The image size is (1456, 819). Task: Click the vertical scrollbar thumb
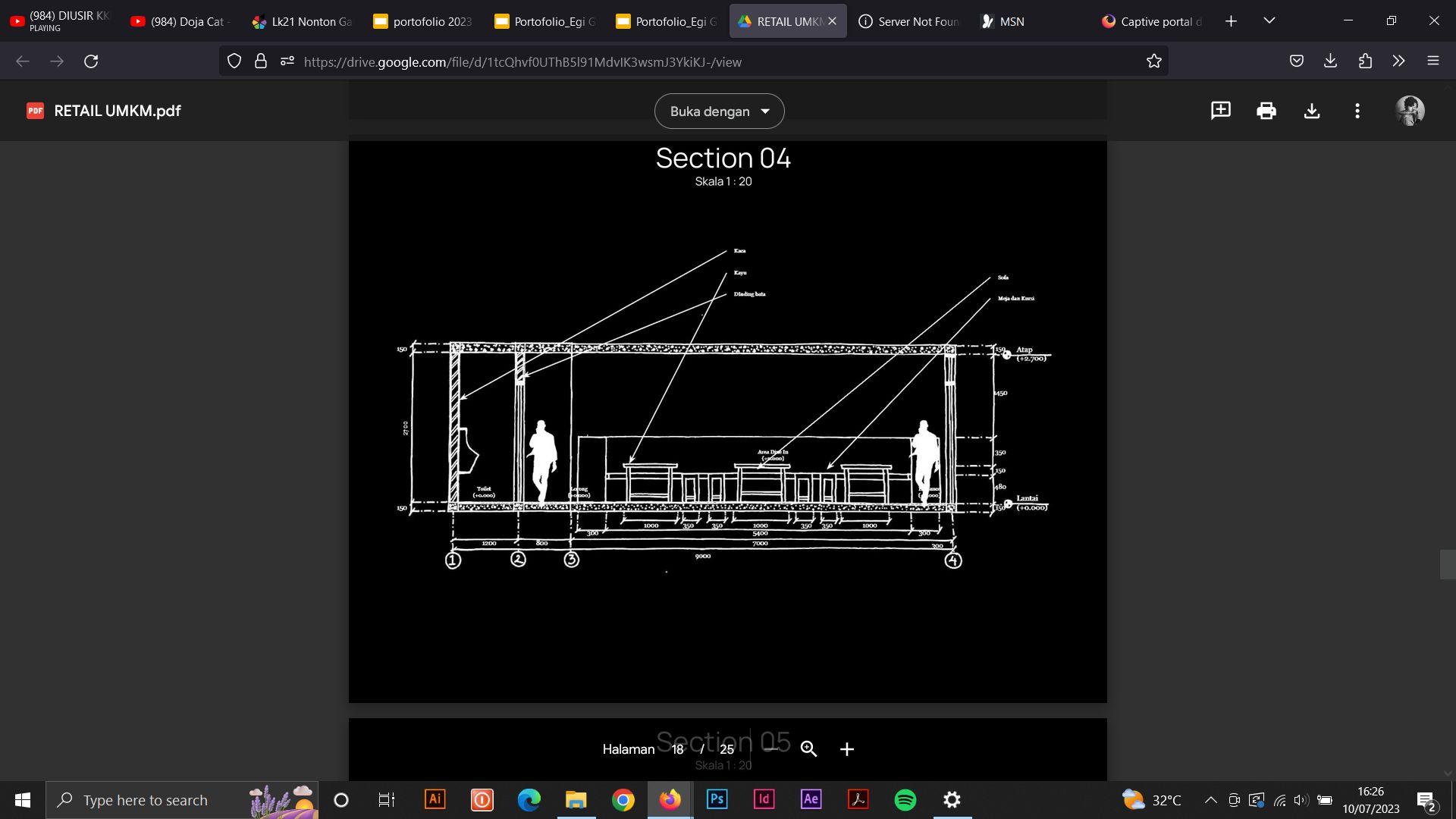[1447, 565]
